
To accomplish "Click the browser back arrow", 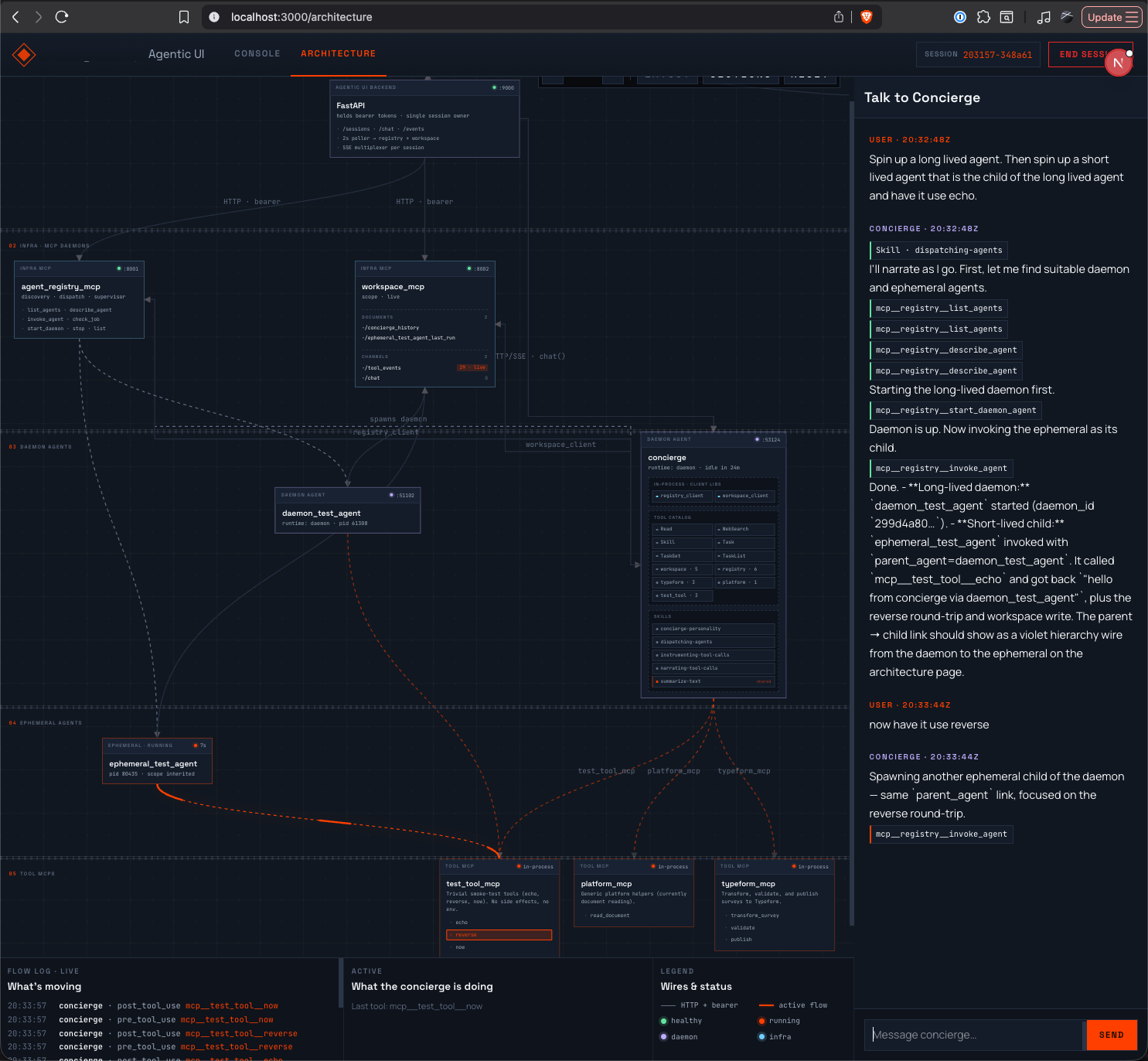I will tap(15, 17).
